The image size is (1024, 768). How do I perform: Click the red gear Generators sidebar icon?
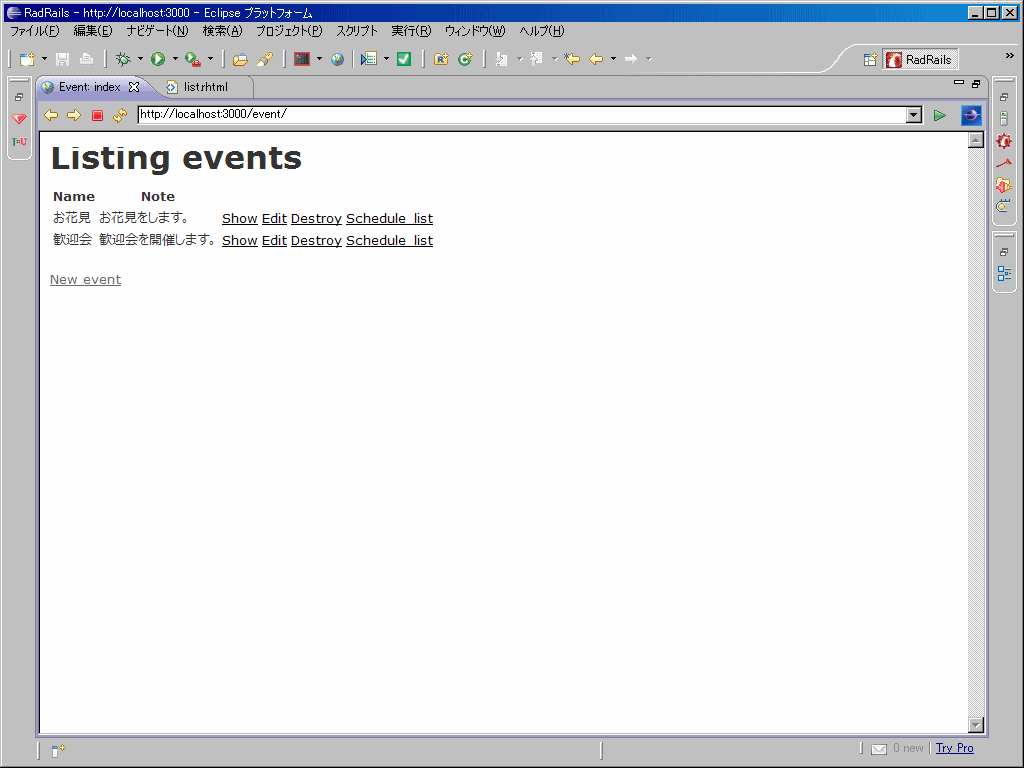tap(1004, 141)
